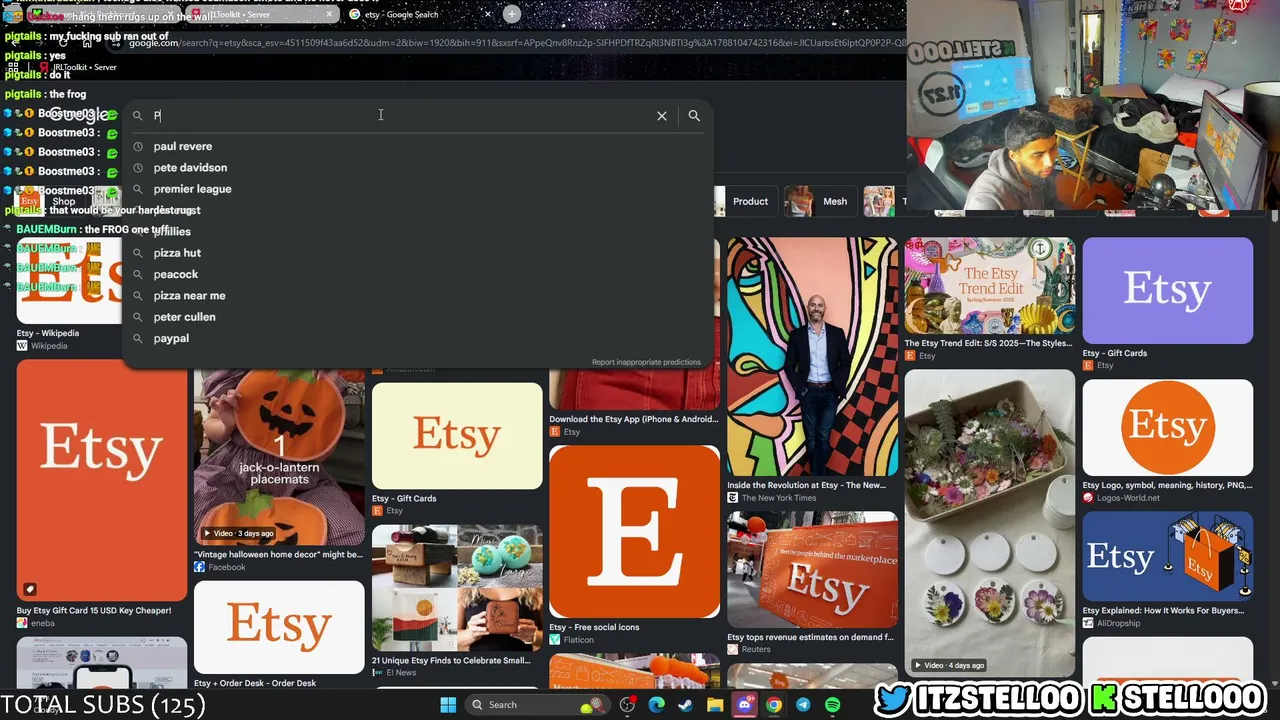Open a new browser tab

(x=512, y=14)
